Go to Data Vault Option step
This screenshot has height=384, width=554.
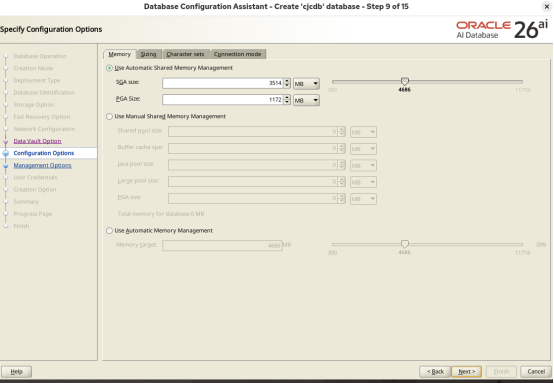point(37,141)
